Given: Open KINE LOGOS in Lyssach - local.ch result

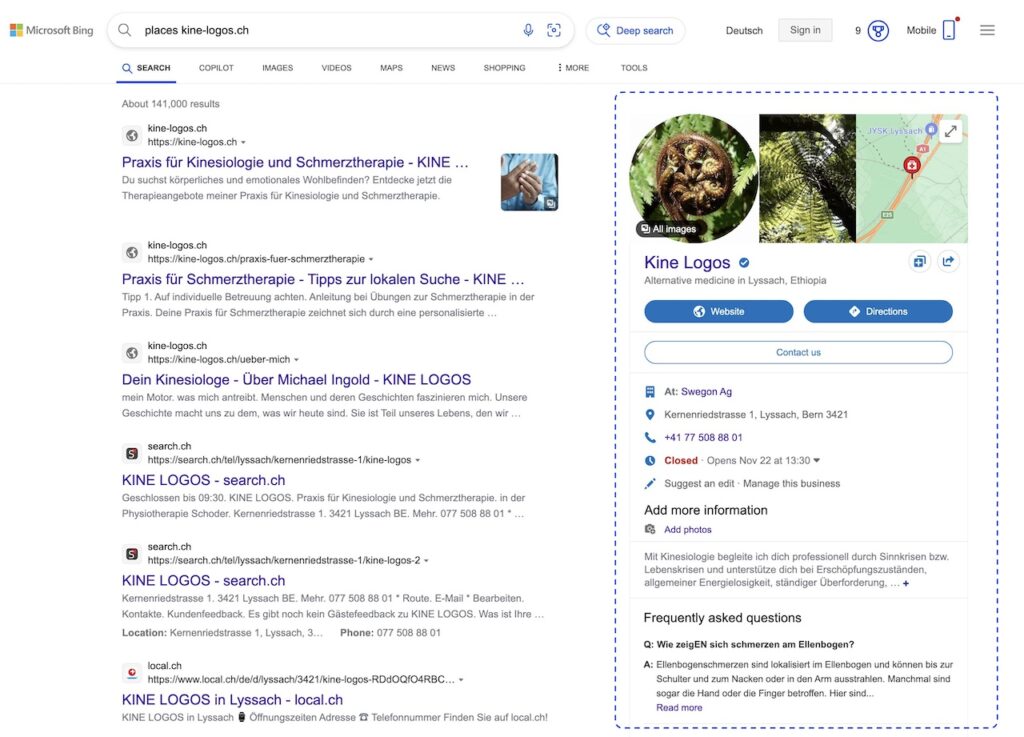Looking at the screenshot, I should click(x=232, y=700).
